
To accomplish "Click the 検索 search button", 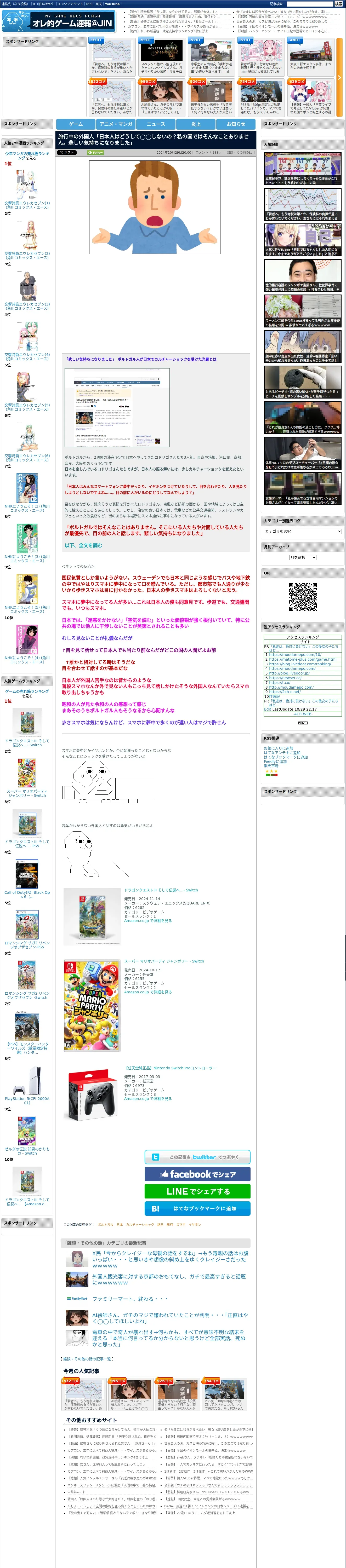I will tap(338, 4).
